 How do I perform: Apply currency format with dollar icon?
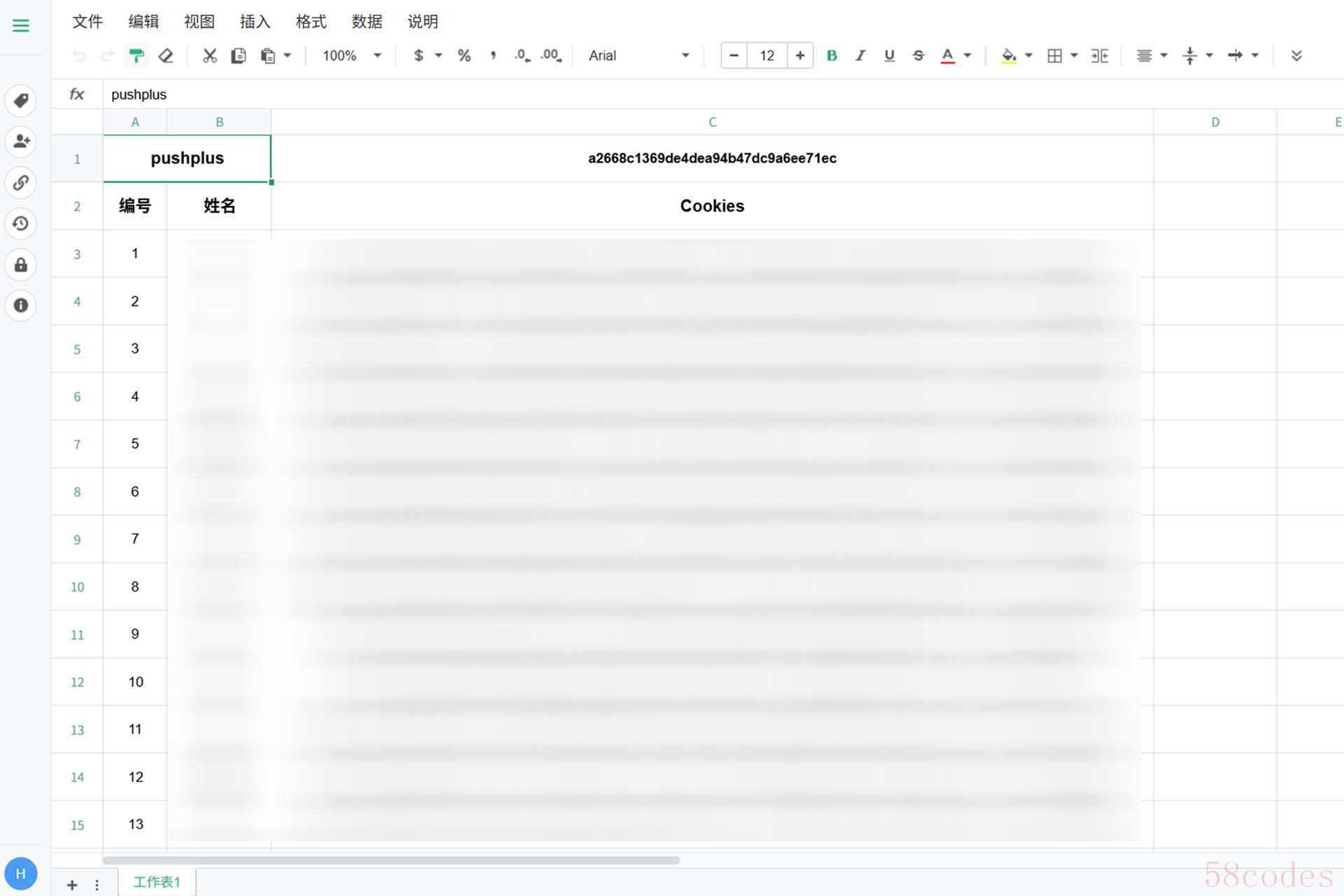419,55
